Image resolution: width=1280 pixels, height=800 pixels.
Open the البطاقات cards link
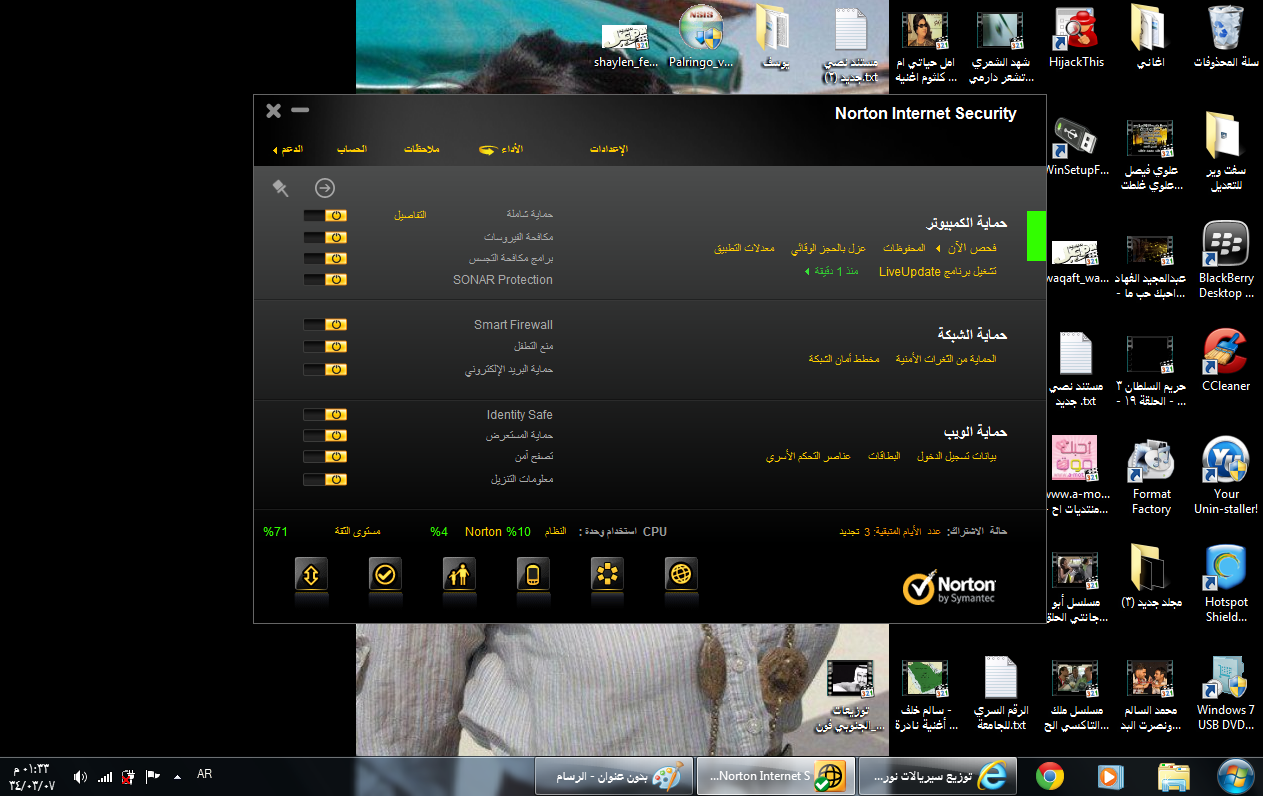884,456
